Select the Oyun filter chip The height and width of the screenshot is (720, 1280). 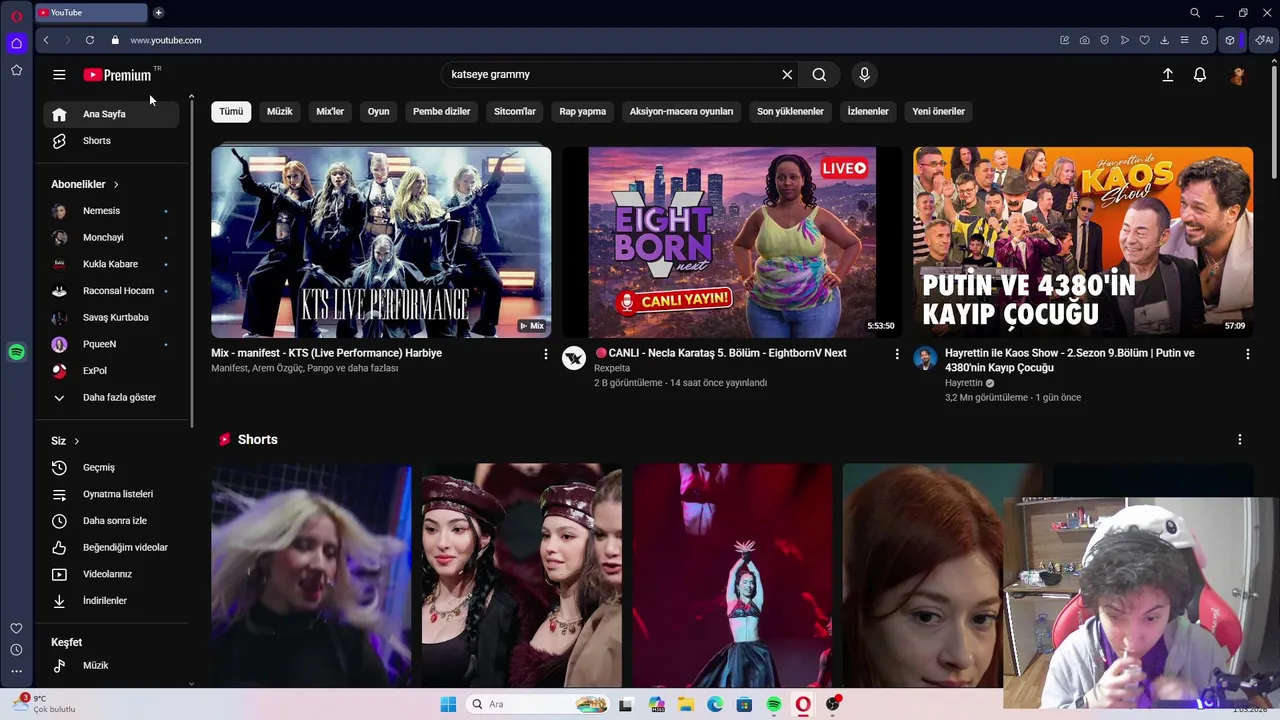[378, 111]
